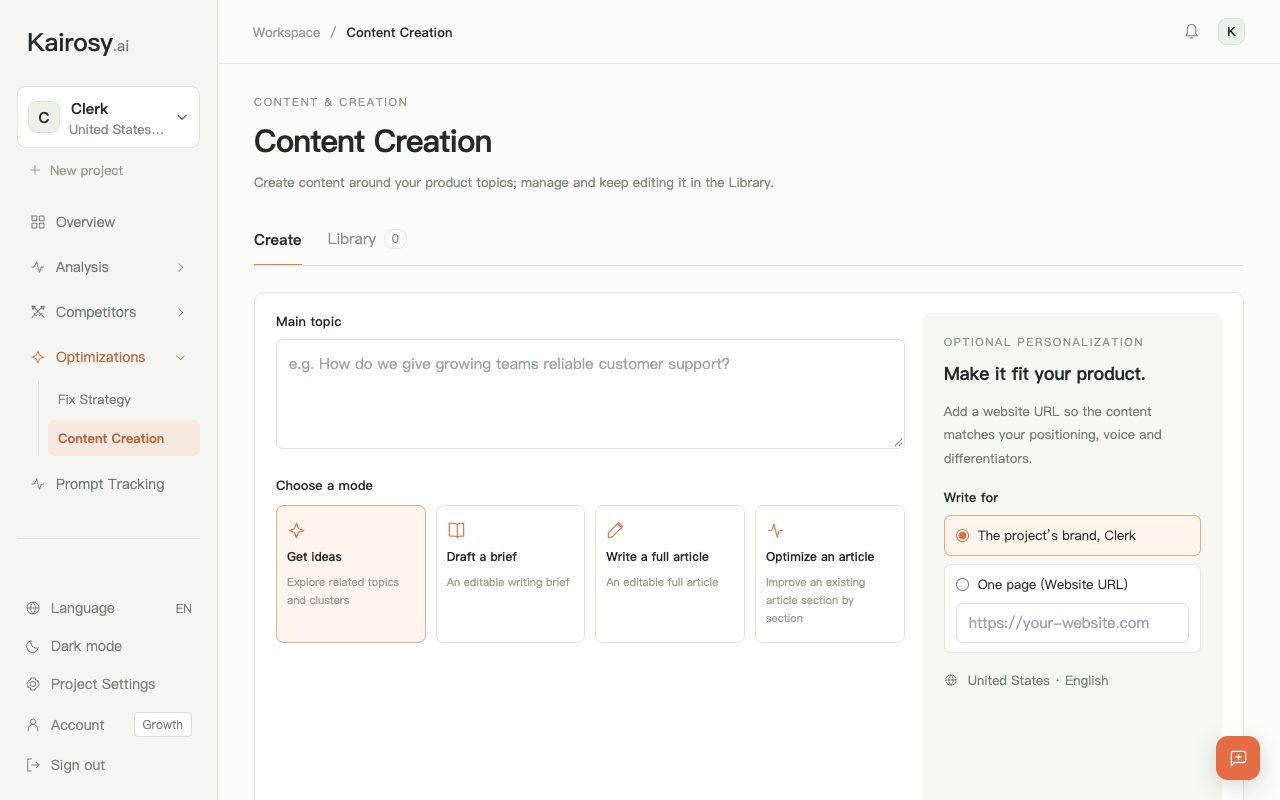
Task: Click the Workspace breadcrumb link
Action: click(x=286, y=32)
